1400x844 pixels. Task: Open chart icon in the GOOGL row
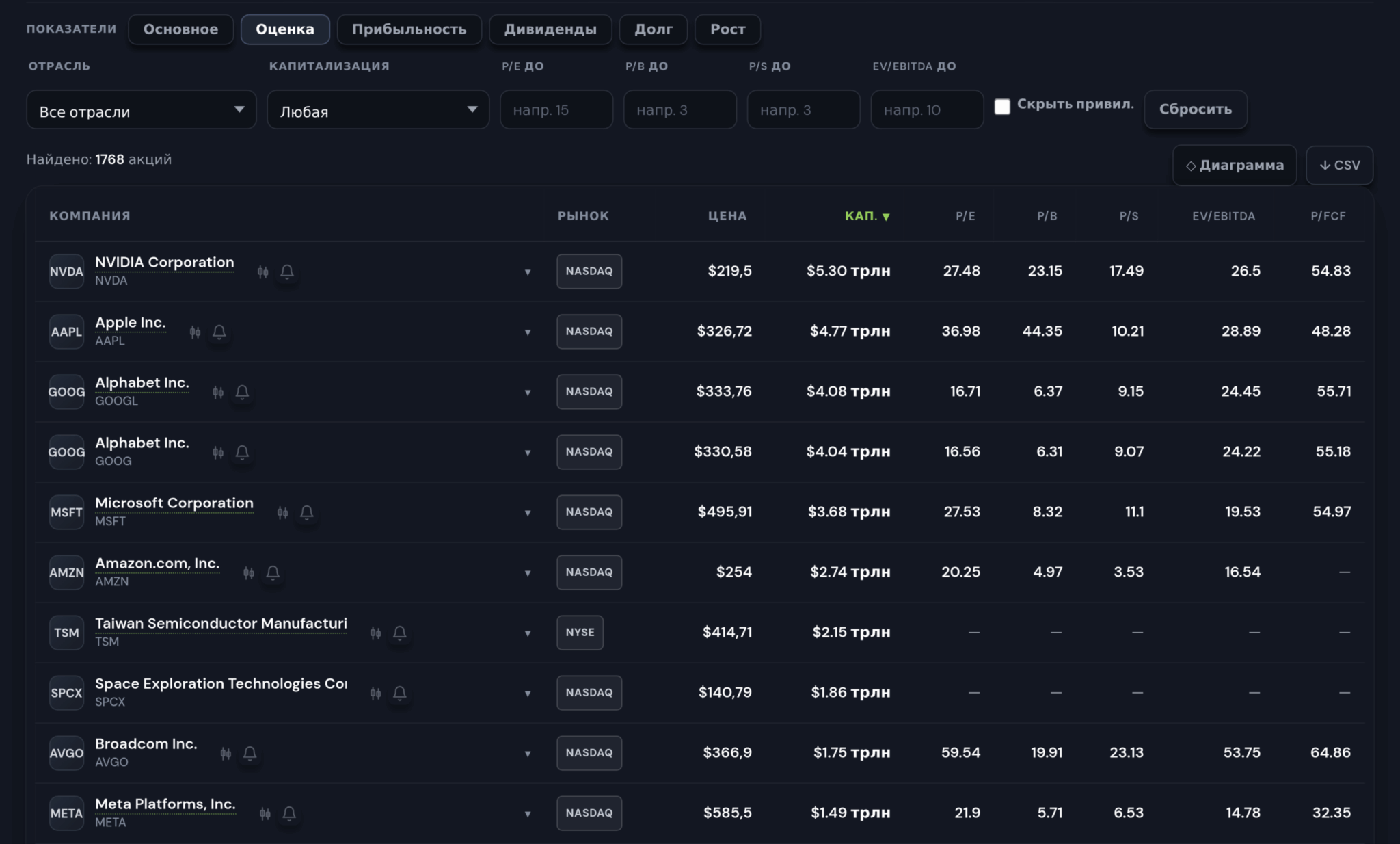click(218, 392)
